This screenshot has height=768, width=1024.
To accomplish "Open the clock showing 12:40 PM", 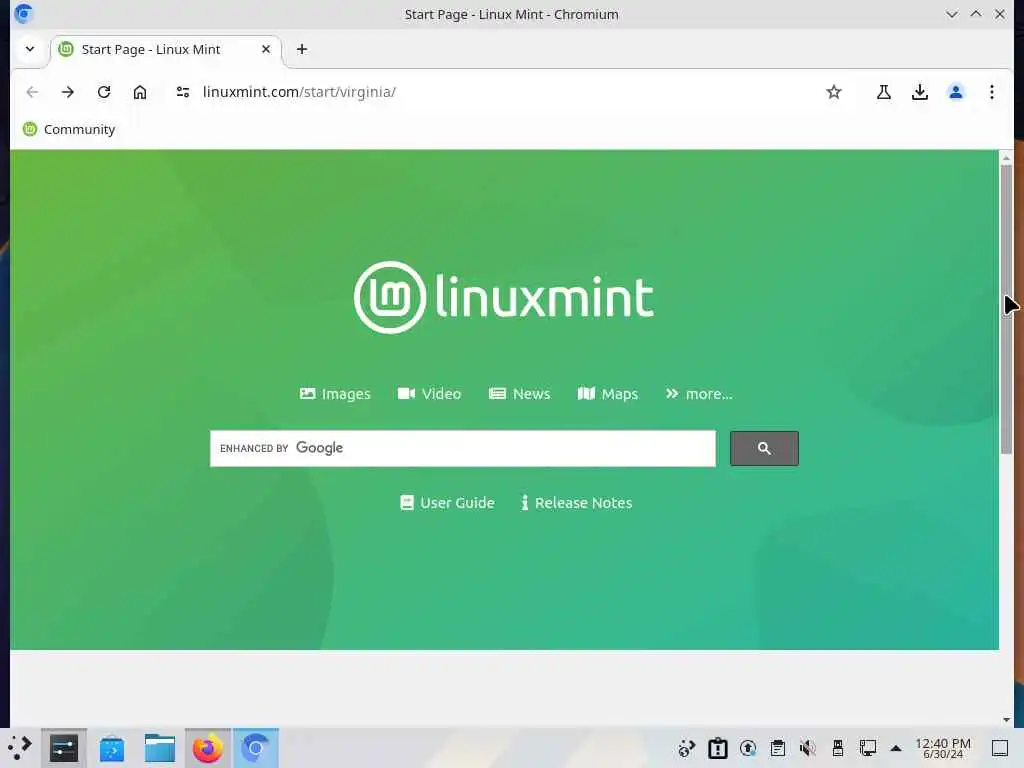I will (x=943, y=748).
